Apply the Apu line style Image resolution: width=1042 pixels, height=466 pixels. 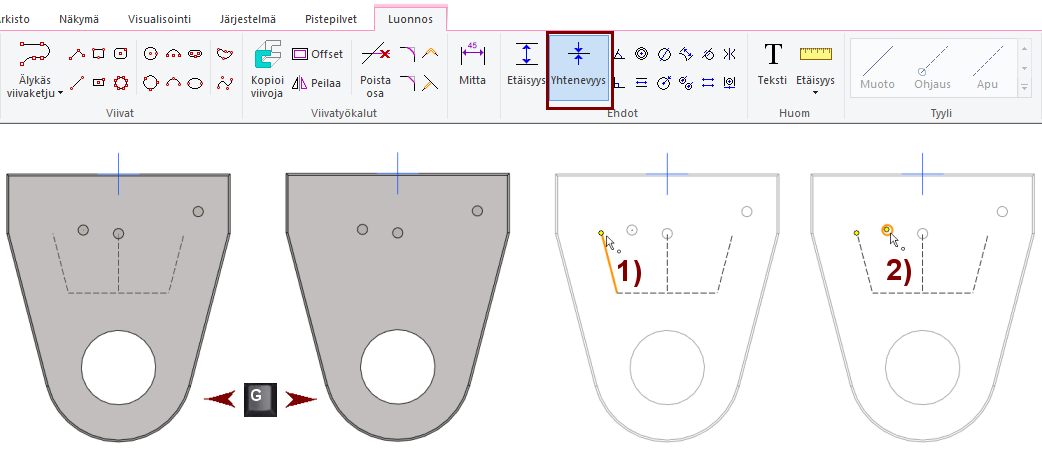(x=988, y=66)
